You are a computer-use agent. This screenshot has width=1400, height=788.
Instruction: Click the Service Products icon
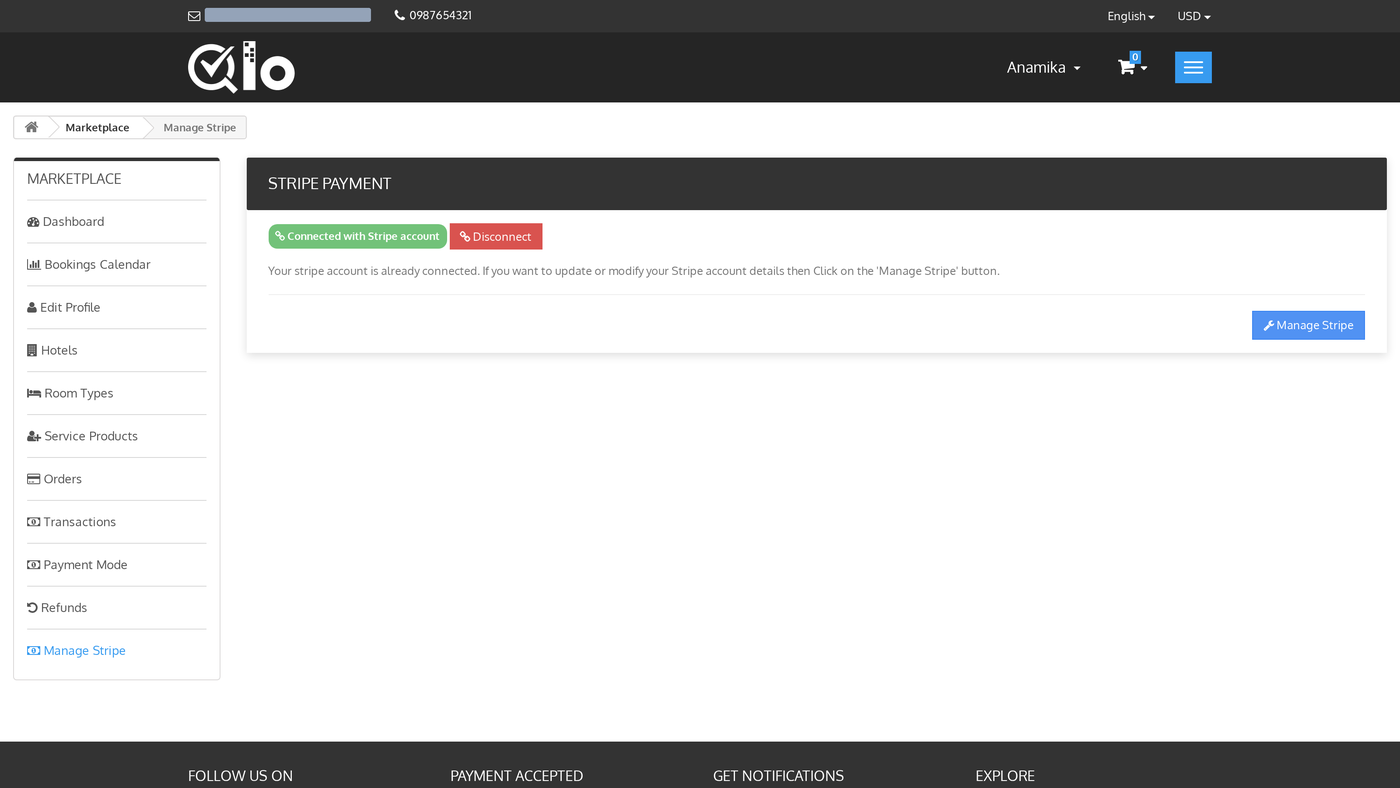click(x=34, y=437)
